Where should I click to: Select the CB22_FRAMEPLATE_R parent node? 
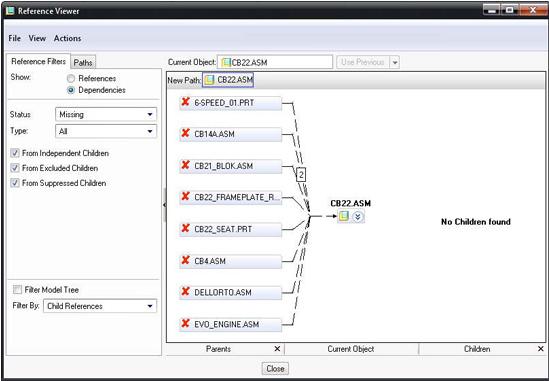231,198
